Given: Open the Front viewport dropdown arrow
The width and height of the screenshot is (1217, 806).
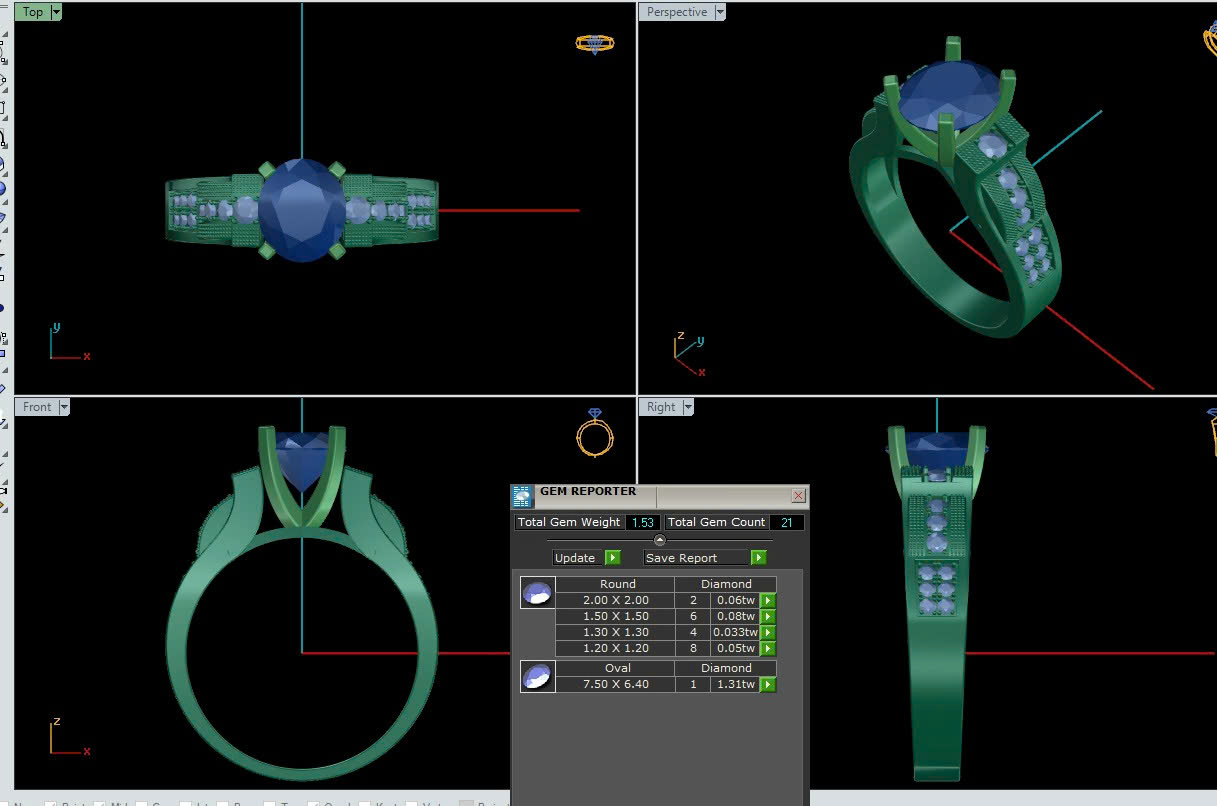Looking at the screenshot, I should (x=64, y=407).
